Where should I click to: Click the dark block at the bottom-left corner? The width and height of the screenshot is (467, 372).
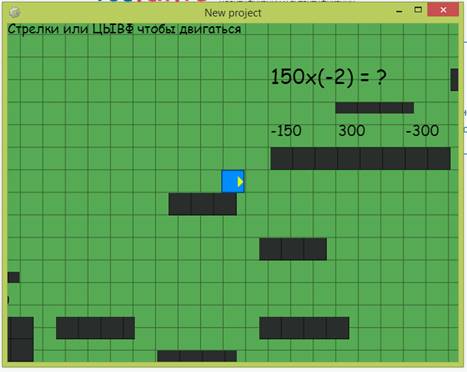coord(20,339)
